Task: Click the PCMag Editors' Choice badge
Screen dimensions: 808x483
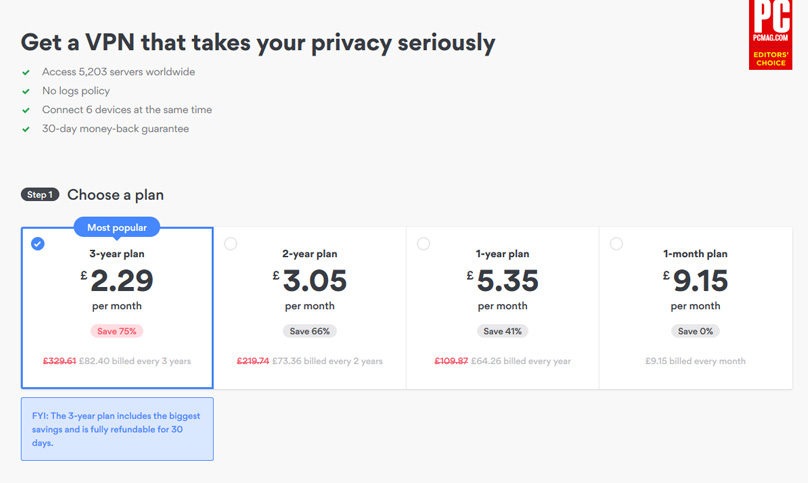Action: coord(770,35)
